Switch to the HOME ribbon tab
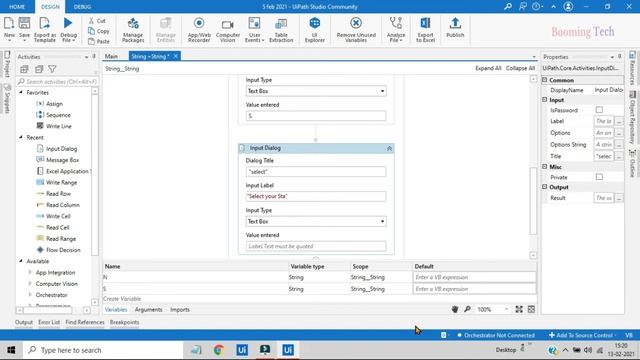The height and width of the screenshot is (360, 640). click(17, 7)
